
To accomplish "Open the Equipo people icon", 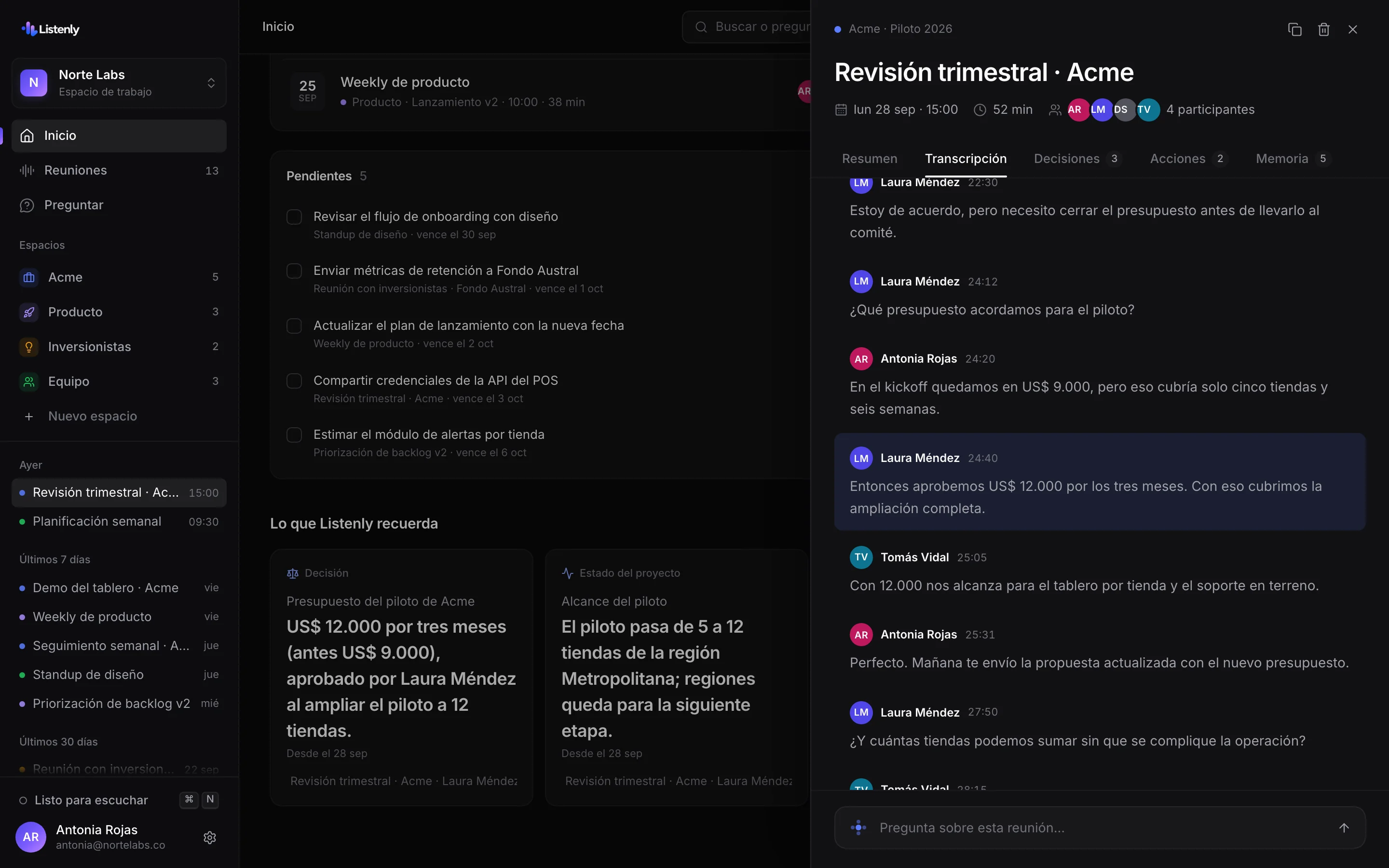I will pos(29,381).
